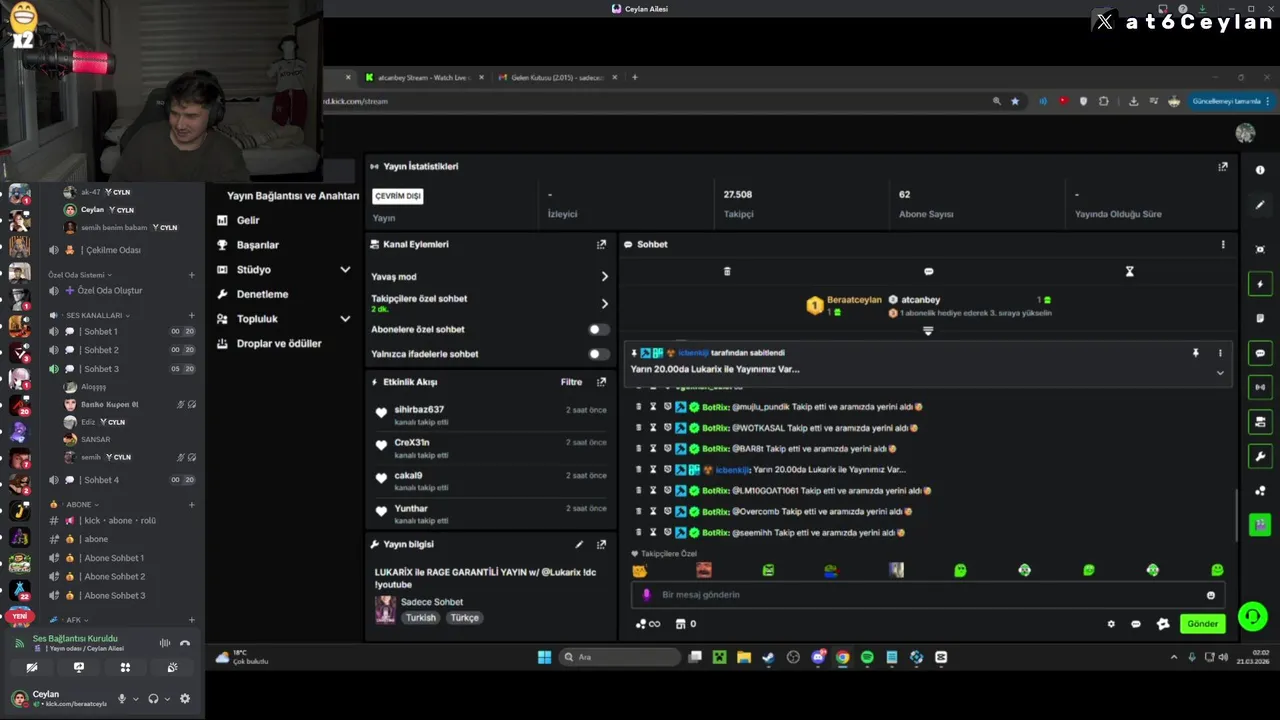Pop out the Yayın İstatistikleri panel
This screenshot has width=1280, height=720.
click(1222, 167)
